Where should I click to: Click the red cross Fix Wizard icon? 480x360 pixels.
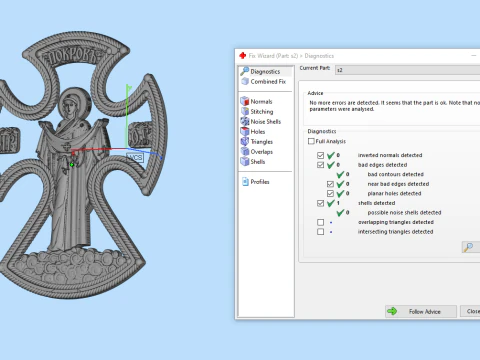(x=243, y=56)
